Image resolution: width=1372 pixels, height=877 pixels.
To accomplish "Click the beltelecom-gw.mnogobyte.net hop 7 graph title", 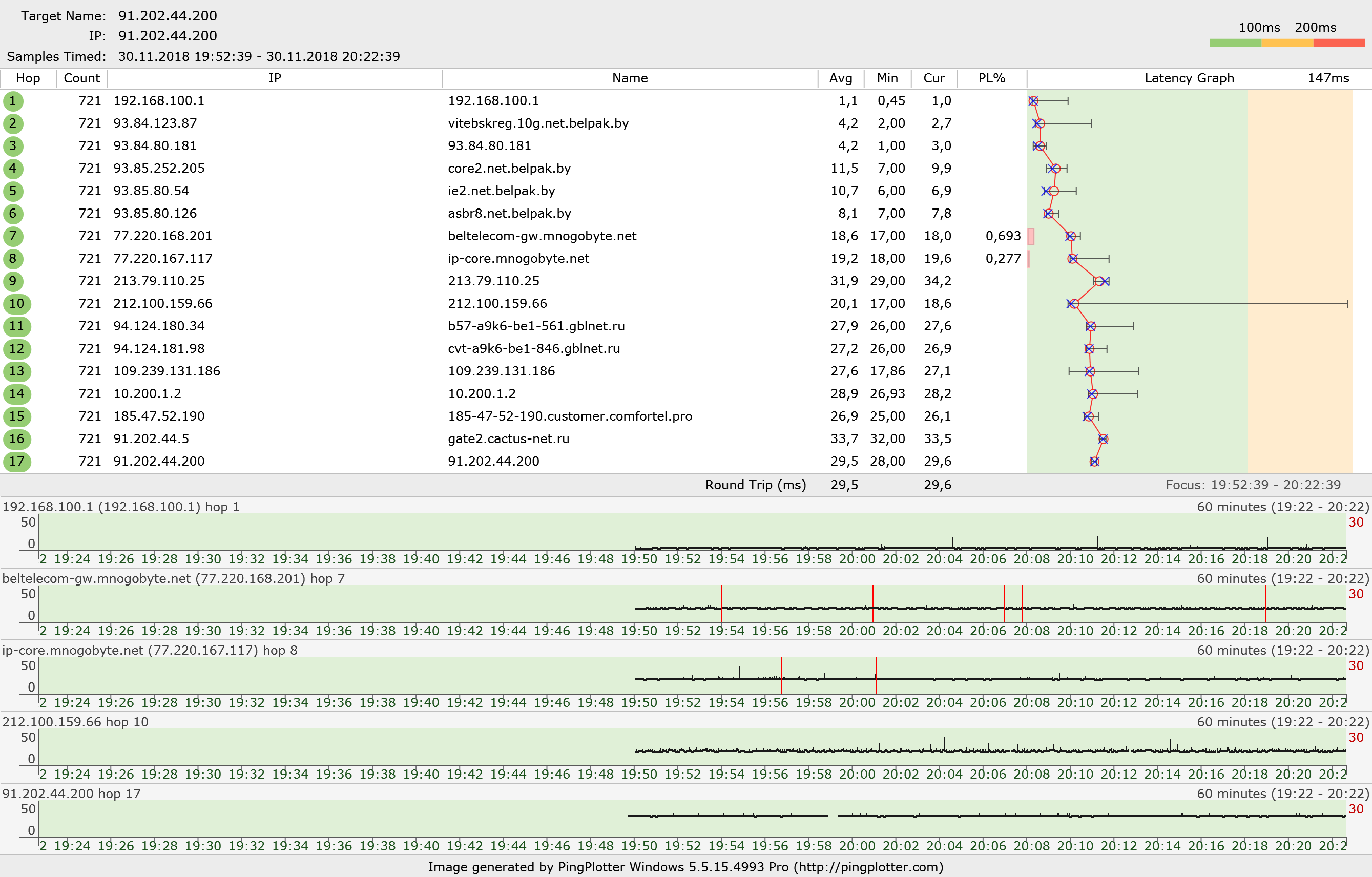I will [173, 579].
